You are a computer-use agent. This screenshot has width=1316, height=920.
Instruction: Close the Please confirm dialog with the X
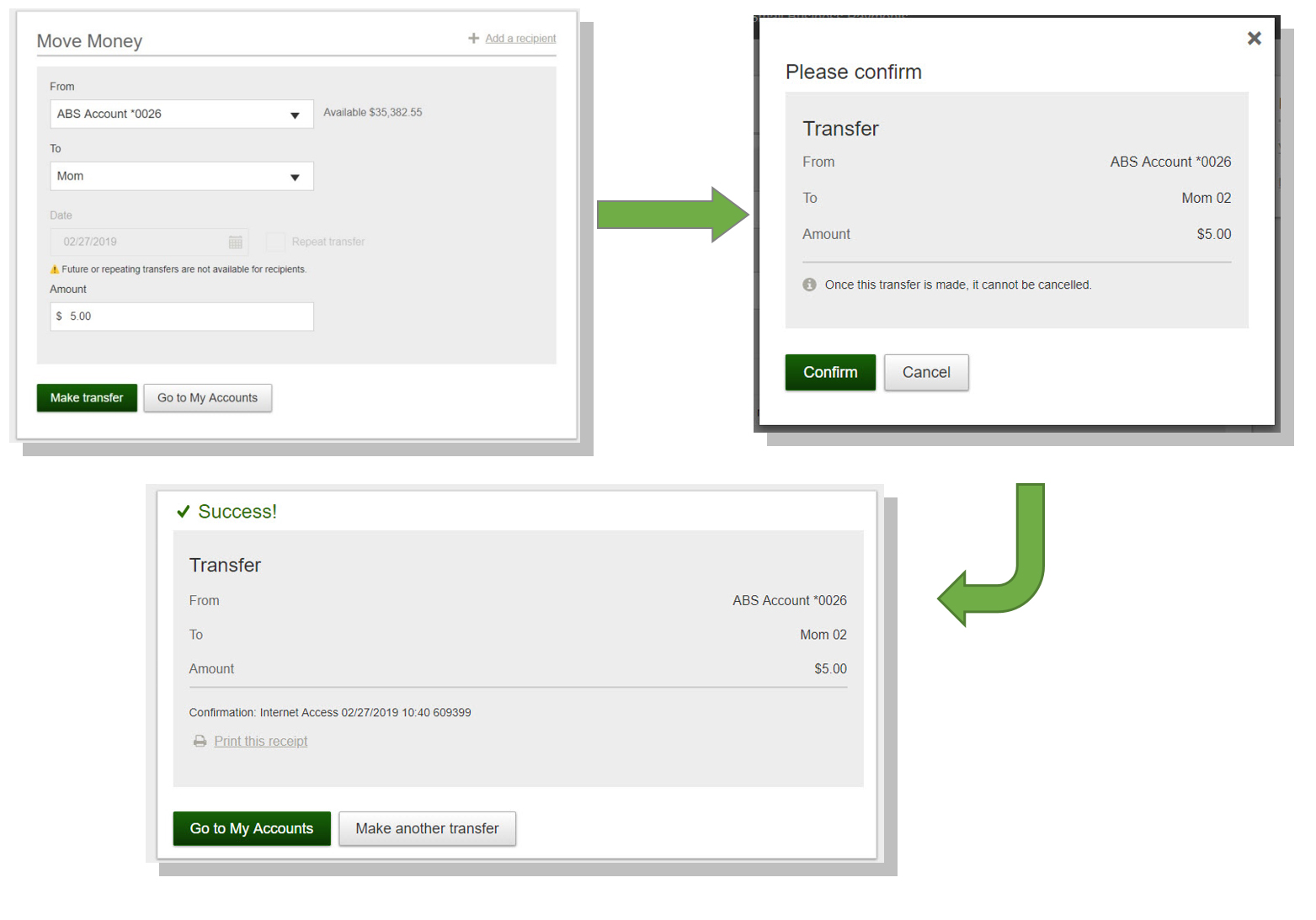[x=1254, y=39]
